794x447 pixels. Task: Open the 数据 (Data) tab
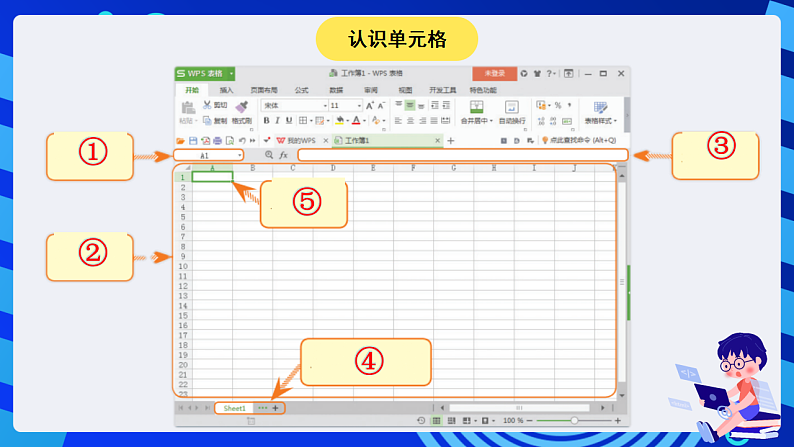coord(336,90)
